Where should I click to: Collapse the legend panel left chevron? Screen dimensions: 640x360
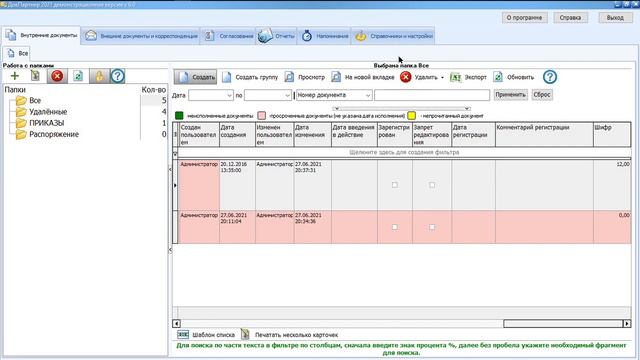(x=336, y=109)
